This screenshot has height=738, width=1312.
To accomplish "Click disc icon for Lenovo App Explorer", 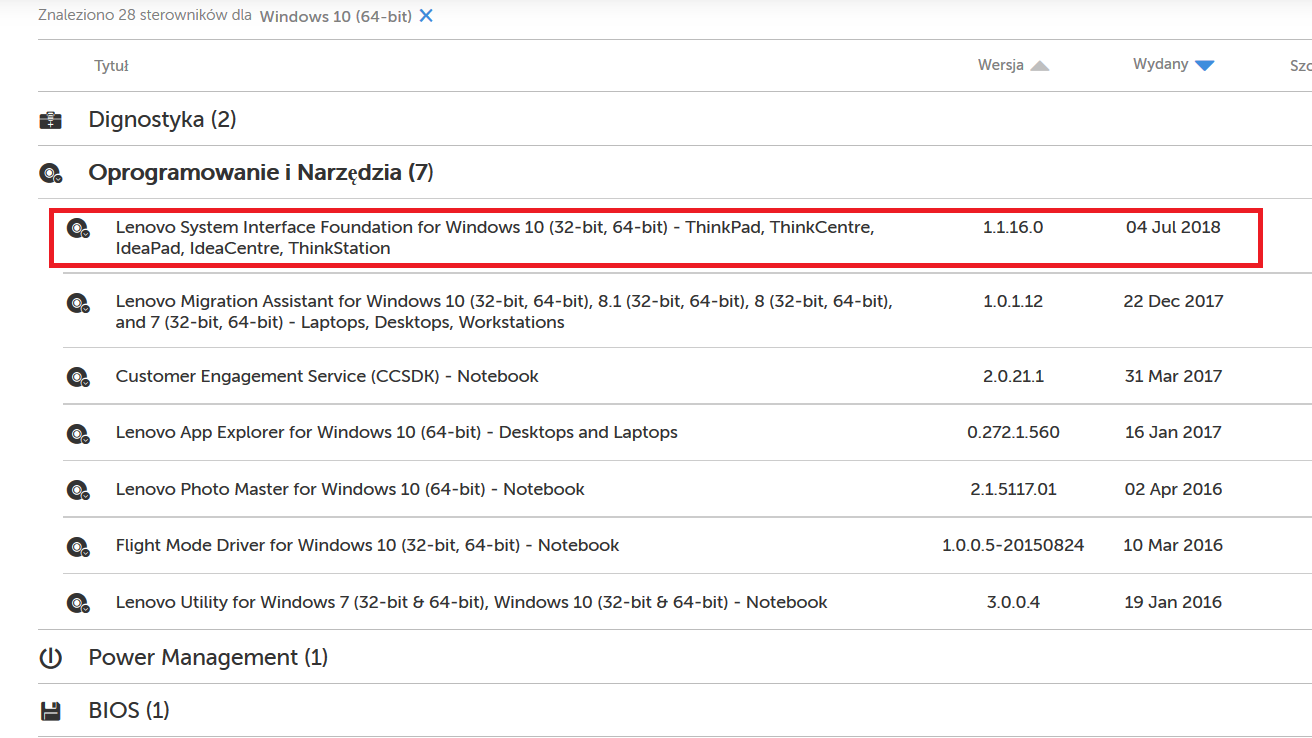I will pyautogui.click(x=78, y=433).
